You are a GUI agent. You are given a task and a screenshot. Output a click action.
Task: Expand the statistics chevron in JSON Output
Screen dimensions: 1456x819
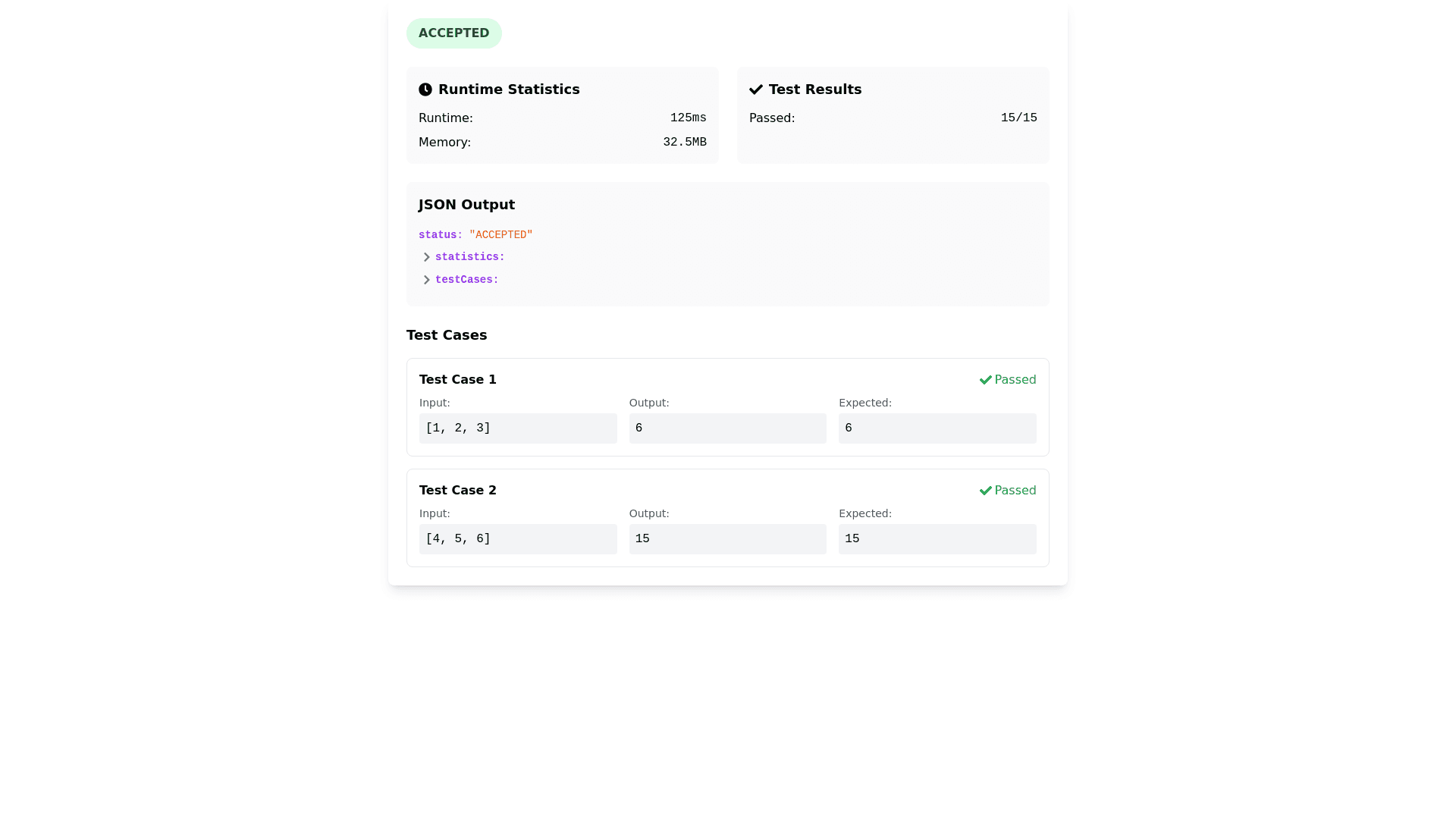426,257
